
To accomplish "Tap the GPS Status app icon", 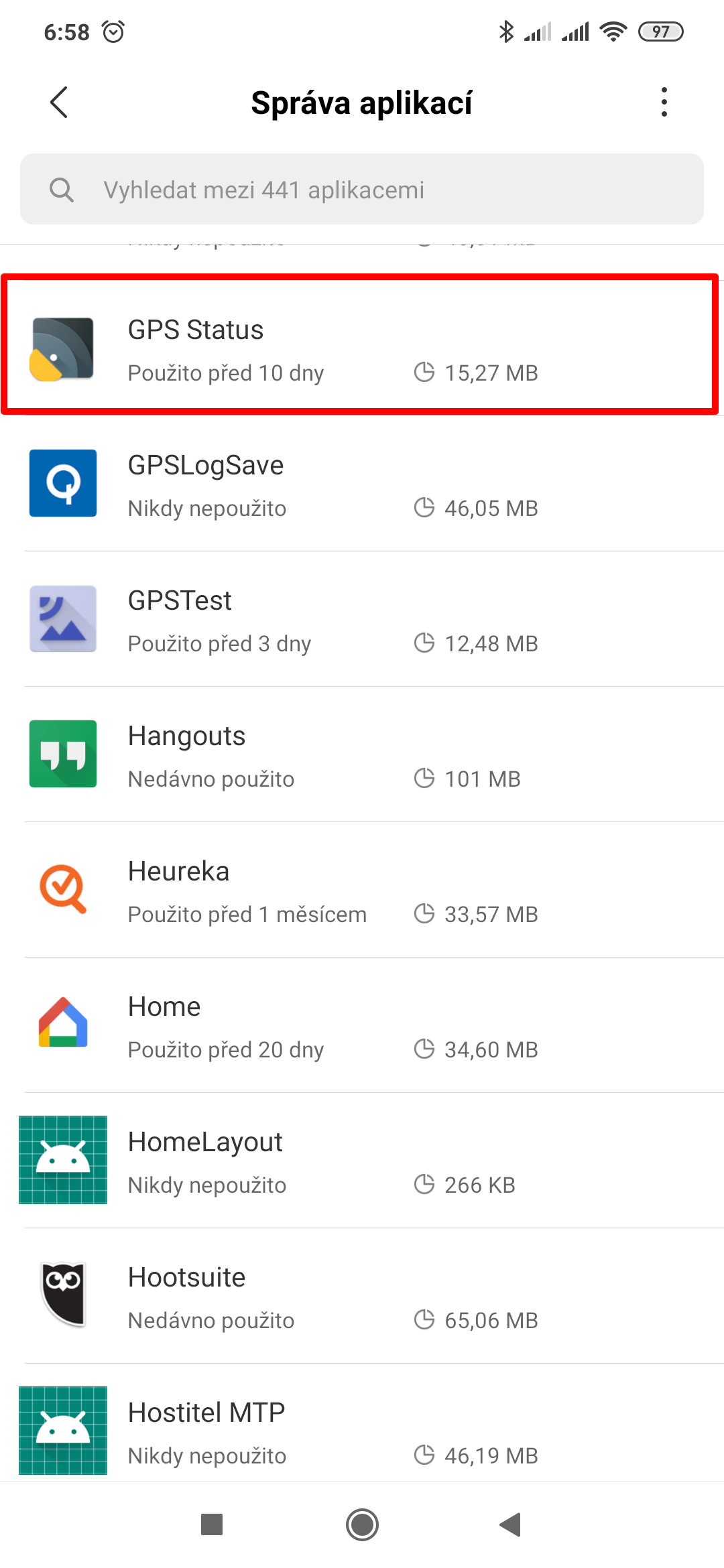I will tap(62, 349).
